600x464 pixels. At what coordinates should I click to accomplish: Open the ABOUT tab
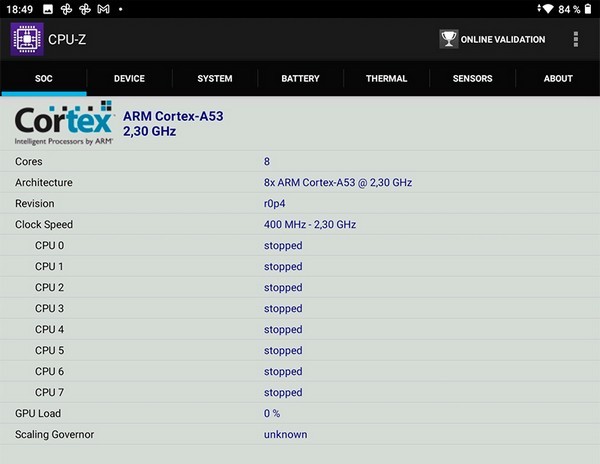[557, 79]
